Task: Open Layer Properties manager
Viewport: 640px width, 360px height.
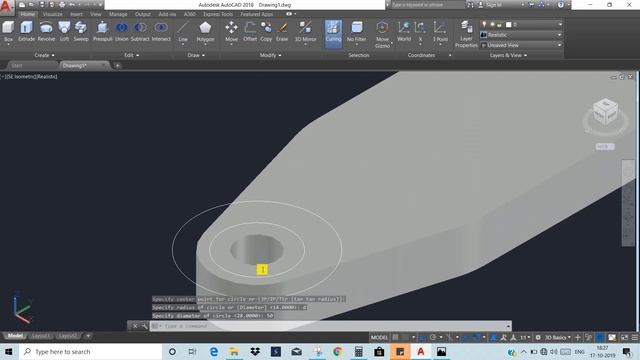Action: click(x=466, y=34)
